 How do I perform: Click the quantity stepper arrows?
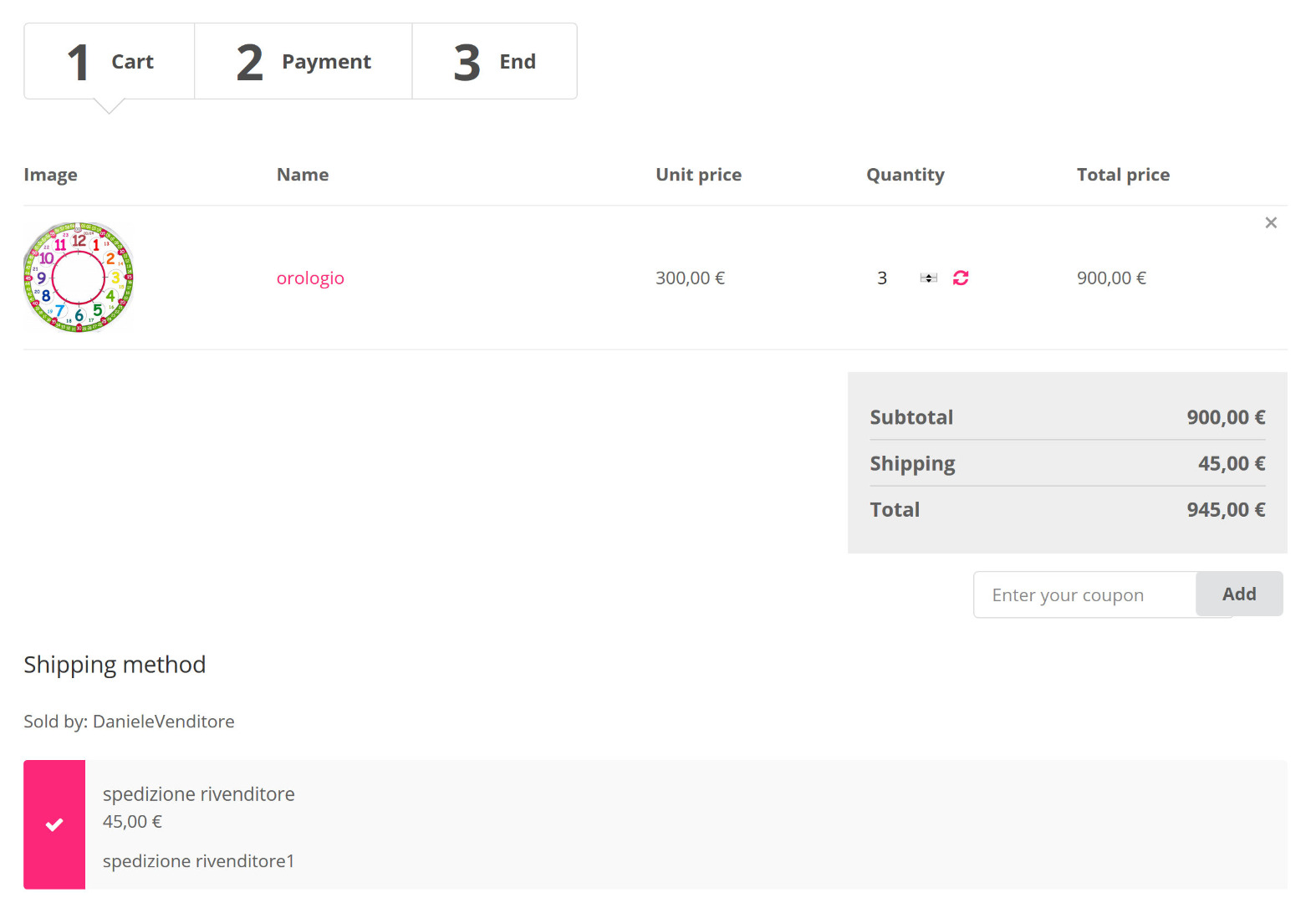(929, 278)
